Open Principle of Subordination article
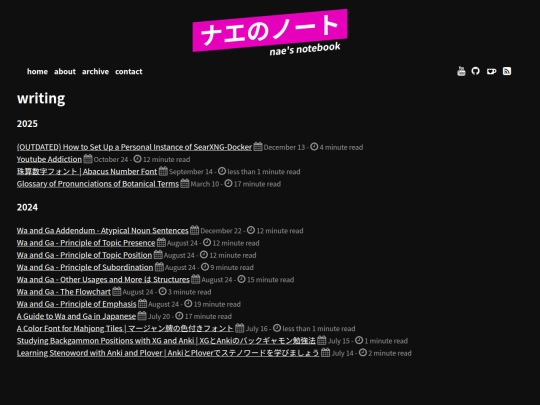Image resolution: width=540 pixels, height=405 pixels. [85, 267]
